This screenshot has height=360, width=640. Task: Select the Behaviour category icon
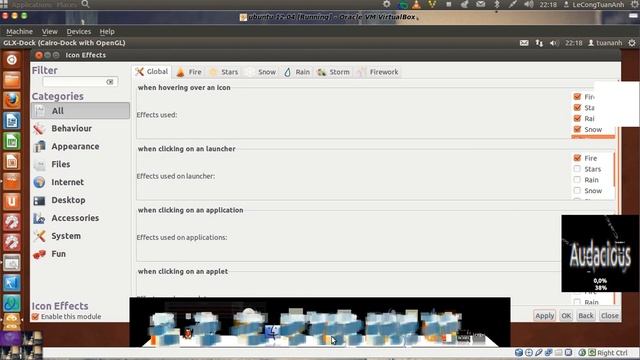(x=39, y=129)
